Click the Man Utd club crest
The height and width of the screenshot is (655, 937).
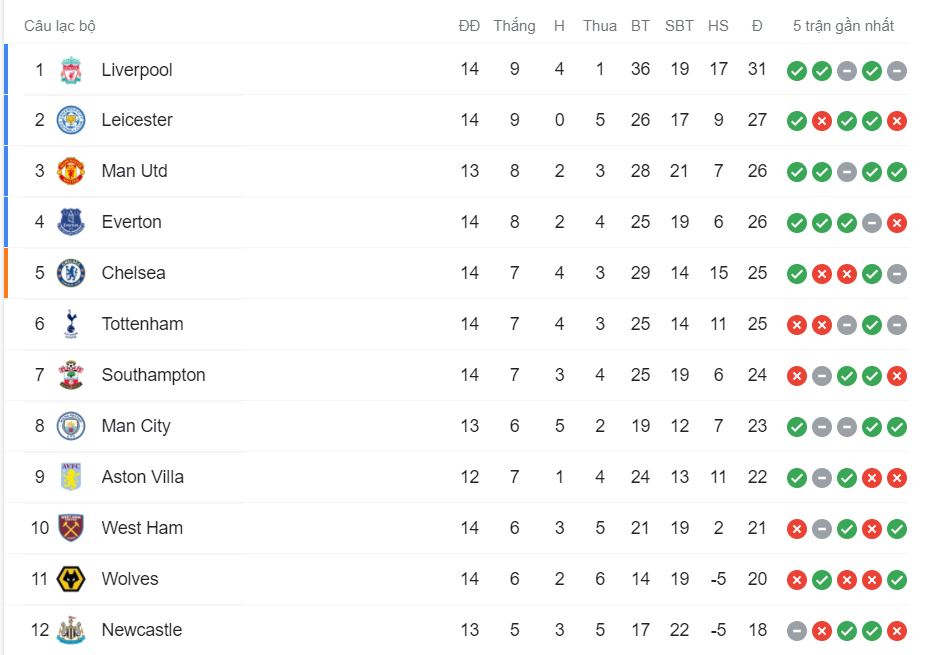(x=71, y=171)
